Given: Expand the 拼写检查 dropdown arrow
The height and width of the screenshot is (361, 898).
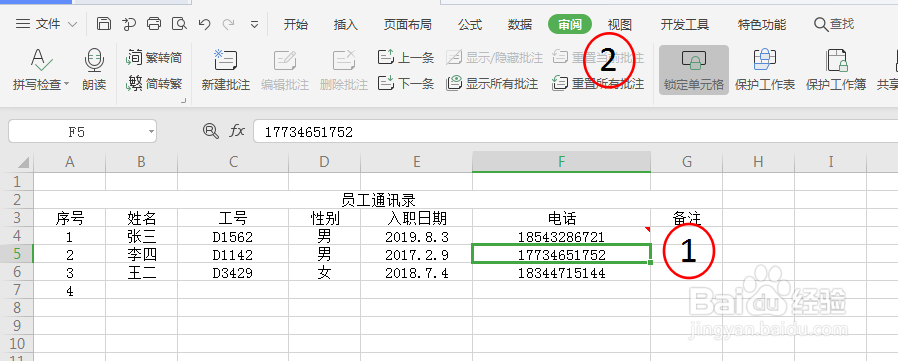Looking at the screenshot, I should 66,84.
